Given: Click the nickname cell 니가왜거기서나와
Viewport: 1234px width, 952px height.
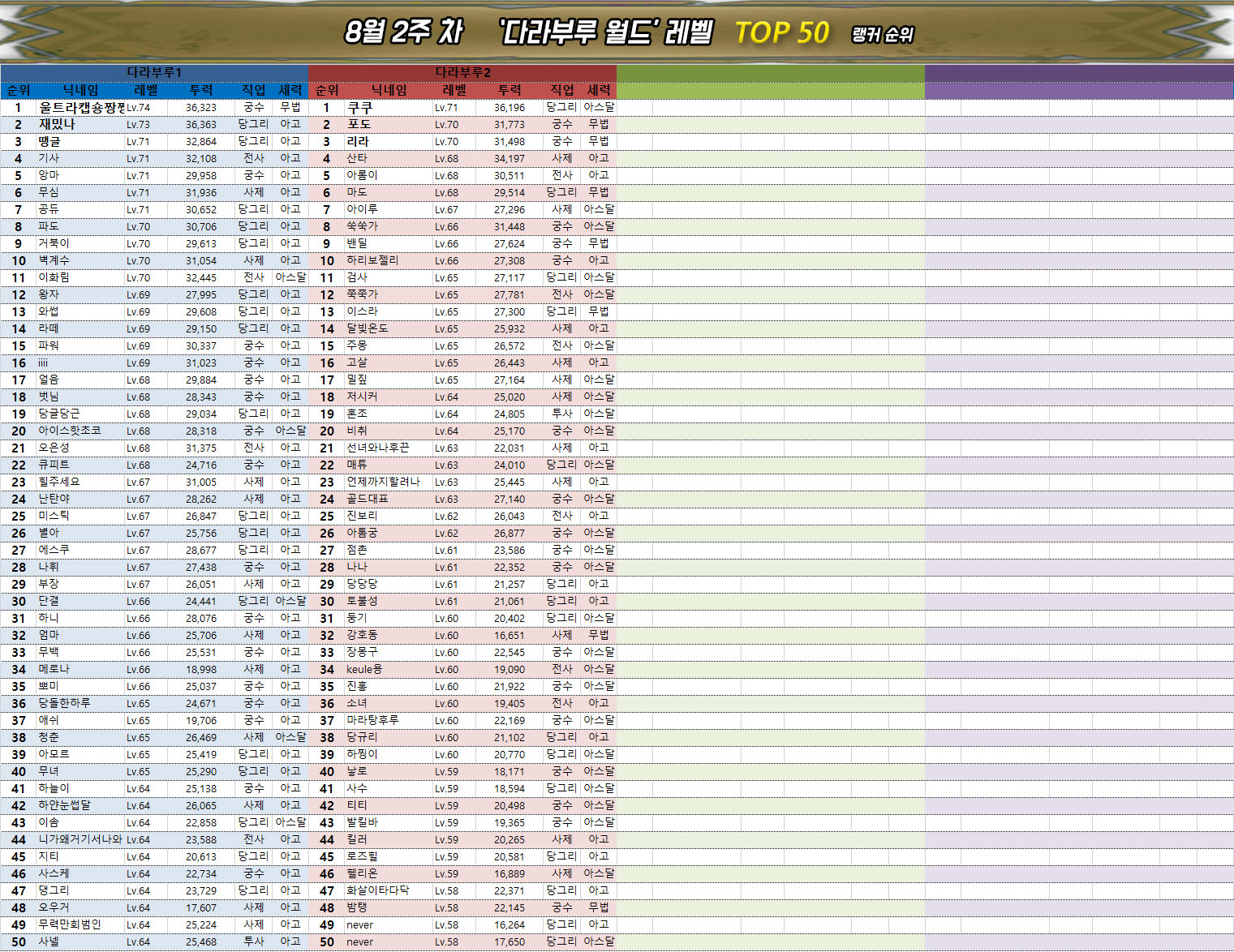Looking at the screenshot, I should click(x=80, y=839).
